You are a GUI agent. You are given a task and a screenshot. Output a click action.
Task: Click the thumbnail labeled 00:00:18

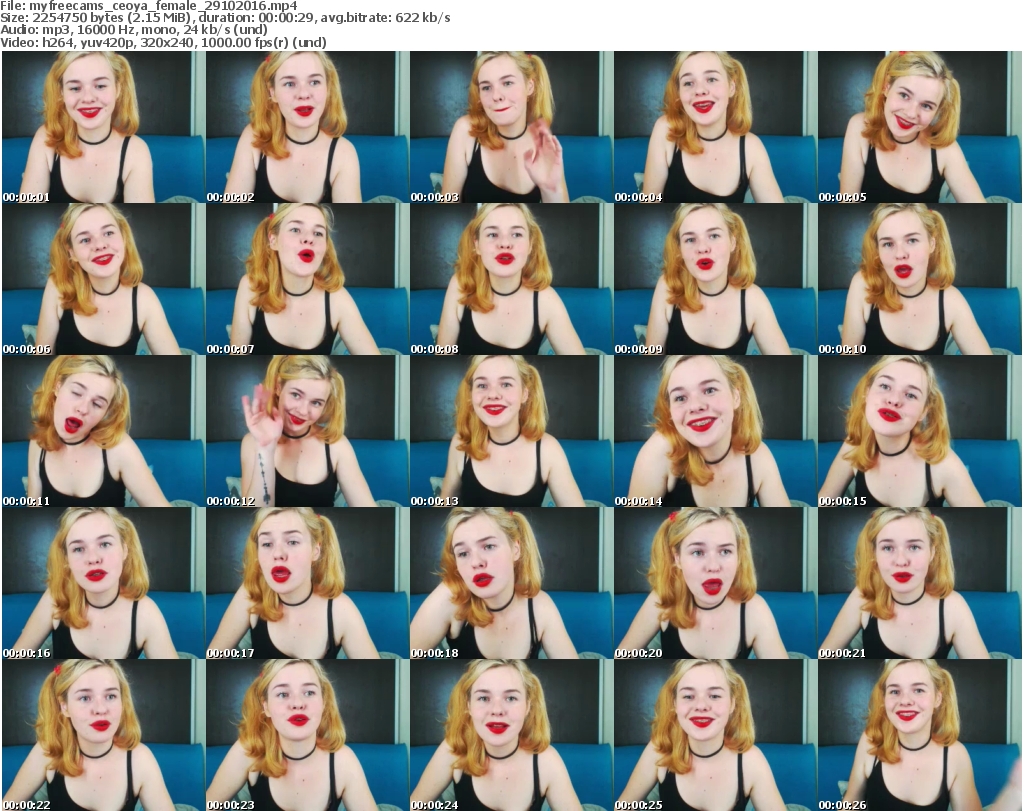(510, 583)
